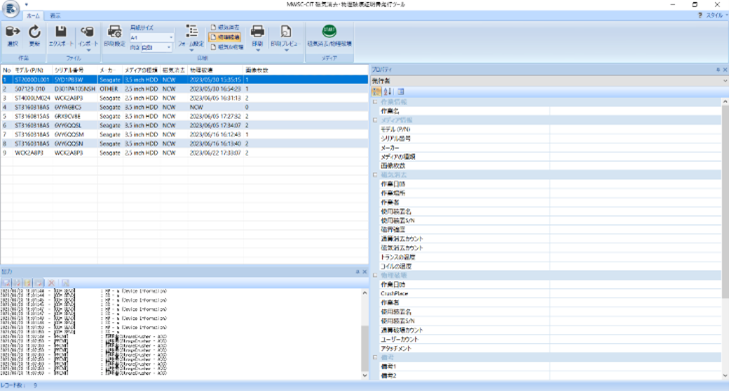Sort by the シリアル番号 column header

click(74, 70)
